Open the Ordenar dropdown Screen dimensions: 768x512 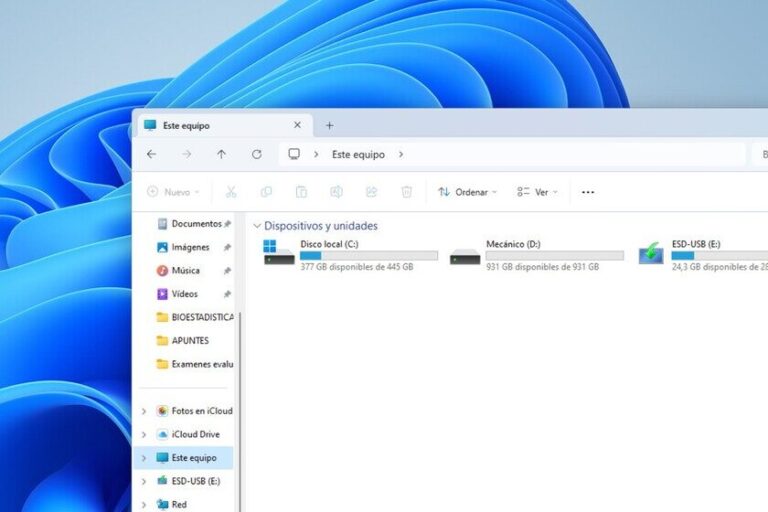pos(467,192)
